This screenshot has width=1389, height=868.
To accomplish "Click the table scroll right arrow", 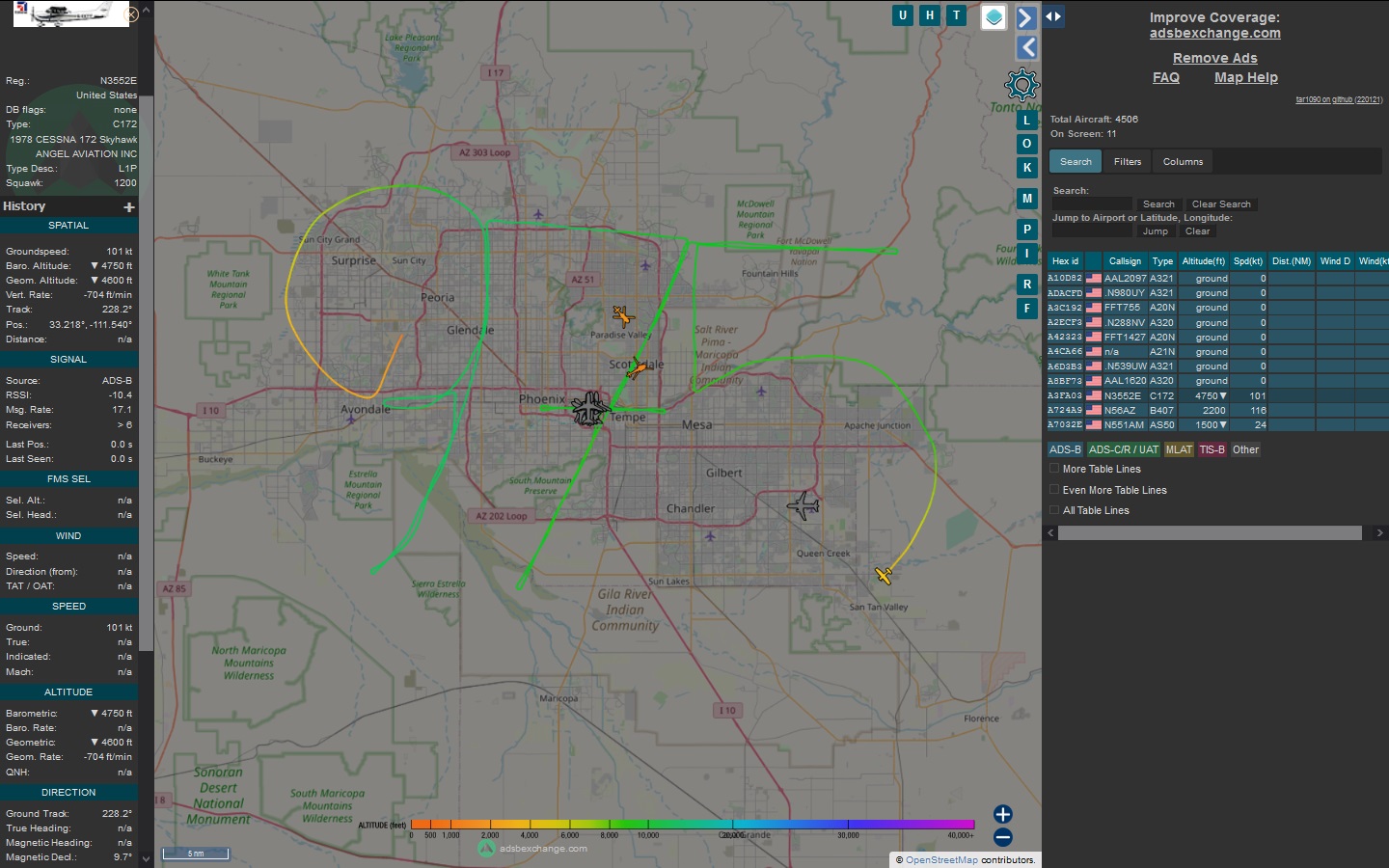I will (1379, 533).
